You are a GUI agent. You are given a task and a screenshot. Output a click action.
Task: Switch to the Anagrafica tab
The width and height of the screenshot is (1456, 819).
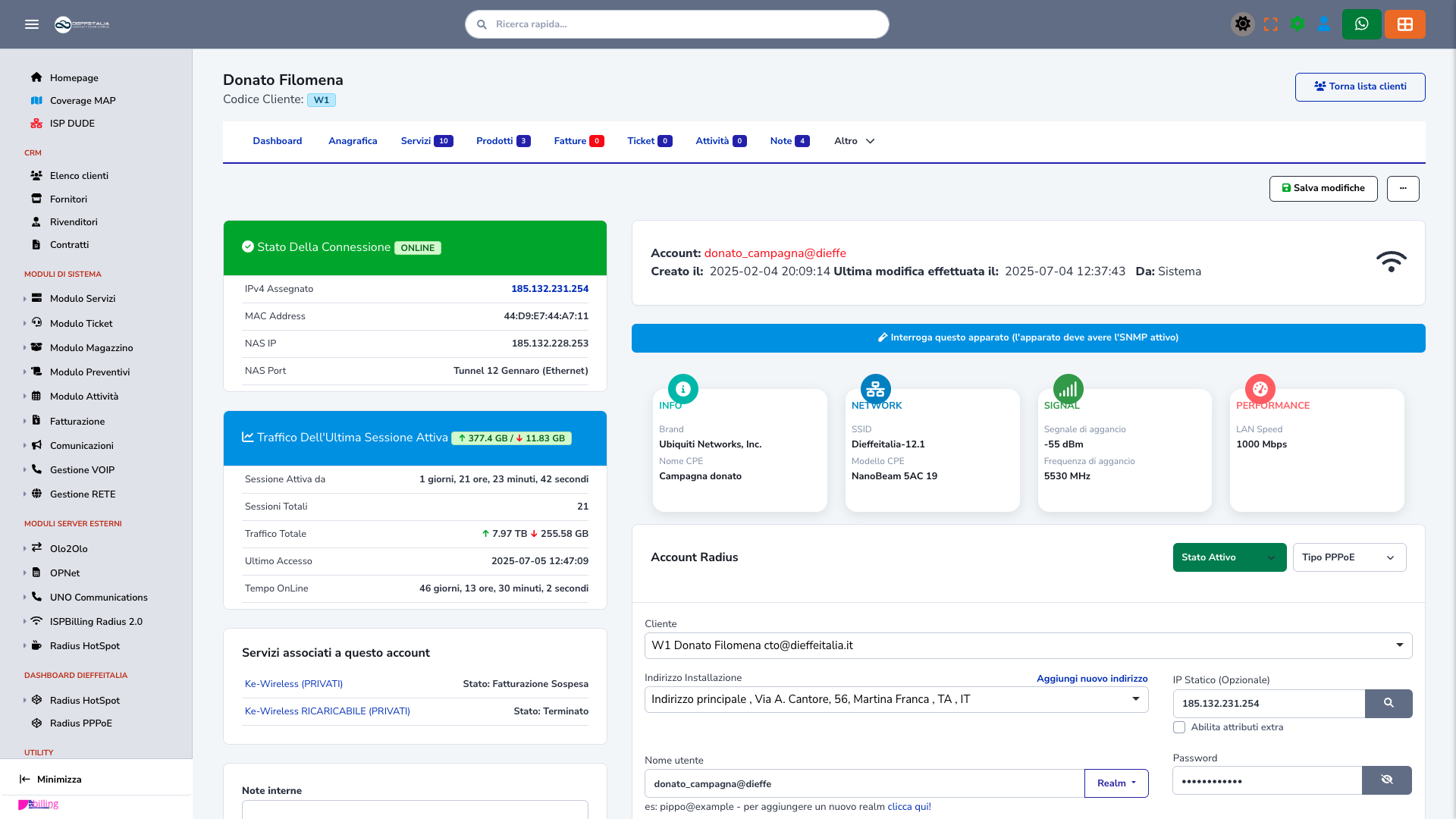coord(353,141)
